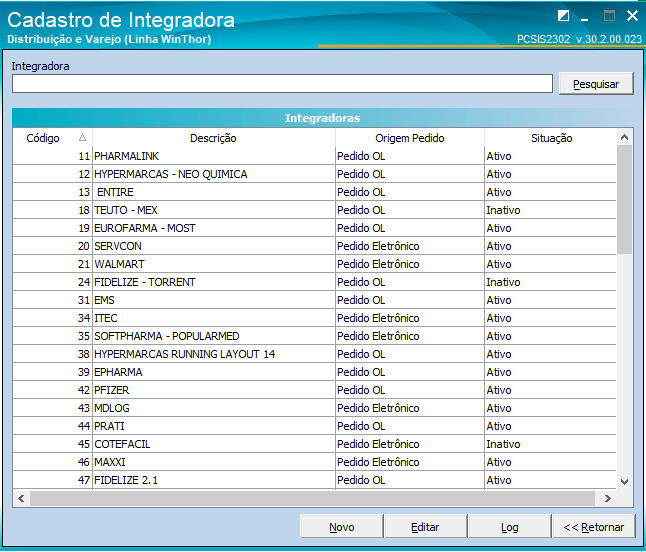Select the COTEFACIL row marked Inativo
Image resolution: width=646 pixels, height=552 pixels.
pos(213,444)
